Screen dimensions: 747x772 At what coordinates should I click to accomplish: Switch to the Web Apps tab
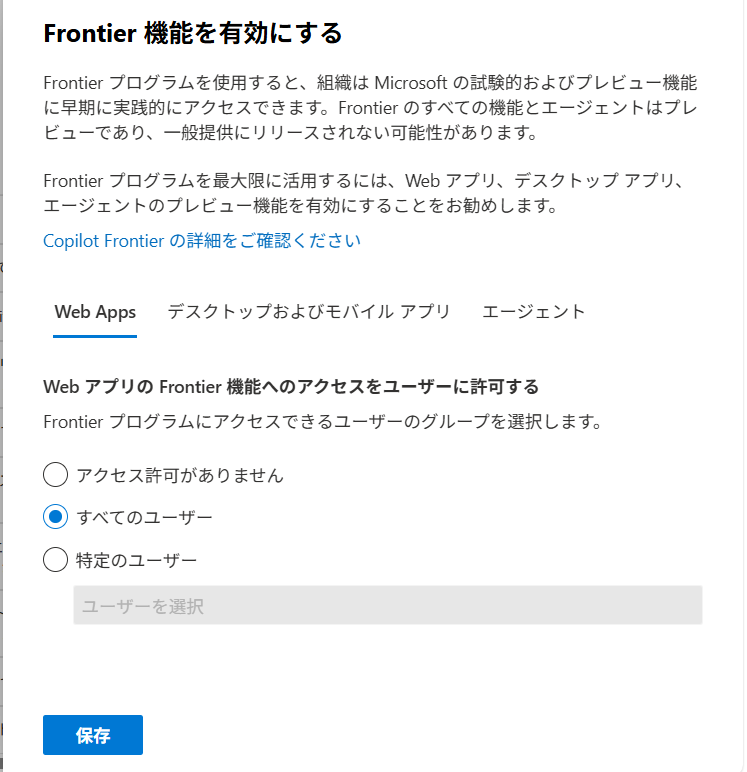pos(95,312)
